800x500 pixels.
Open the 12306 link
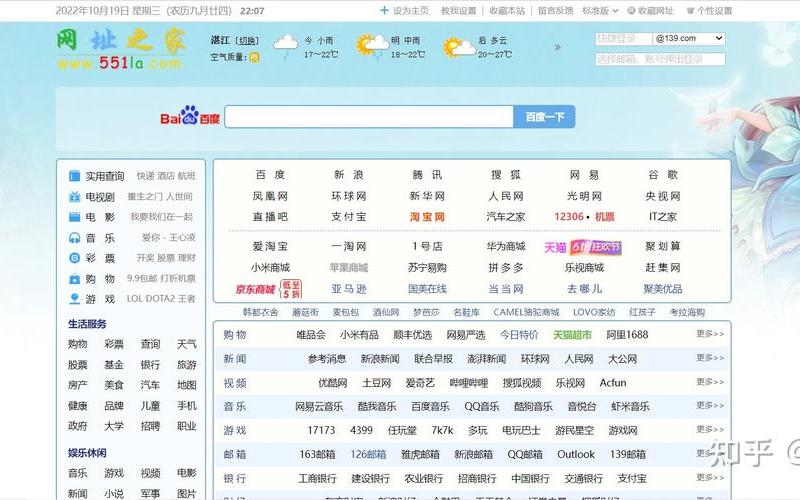569,217
